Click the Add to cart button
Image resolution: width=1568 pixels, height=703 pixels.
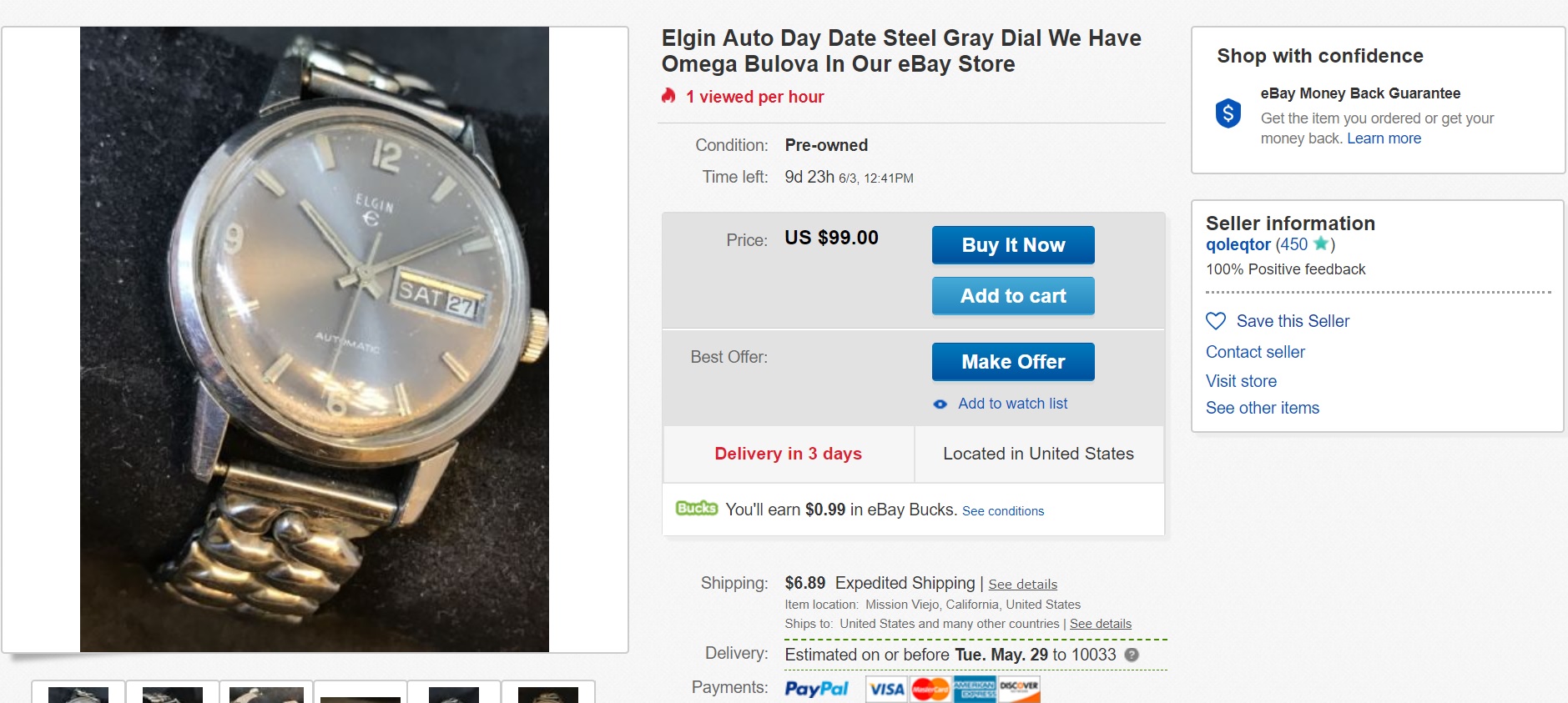pos(1012,296)
